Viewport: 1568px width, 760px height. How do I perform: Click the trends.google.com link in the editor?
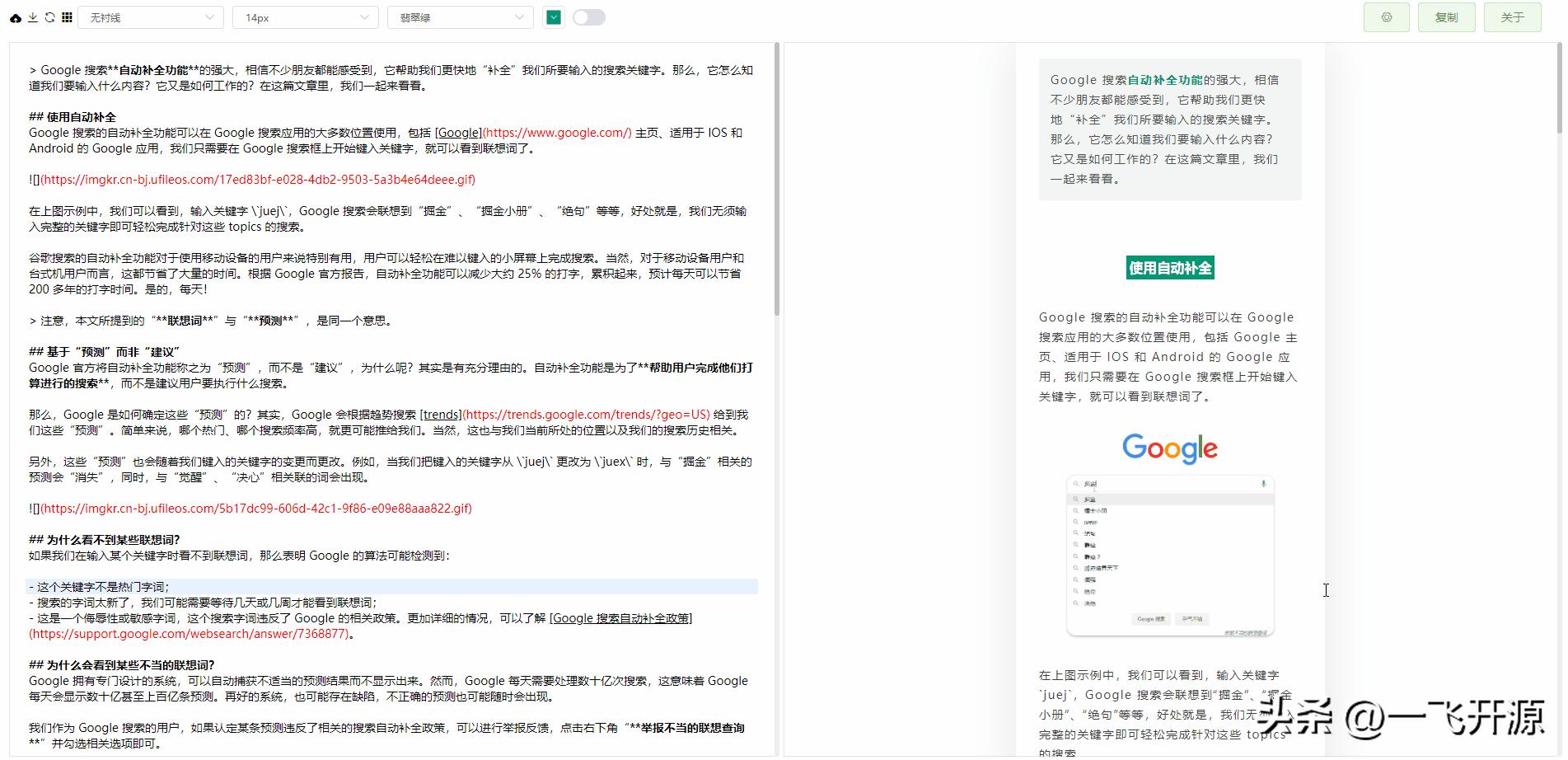point(441,415)
